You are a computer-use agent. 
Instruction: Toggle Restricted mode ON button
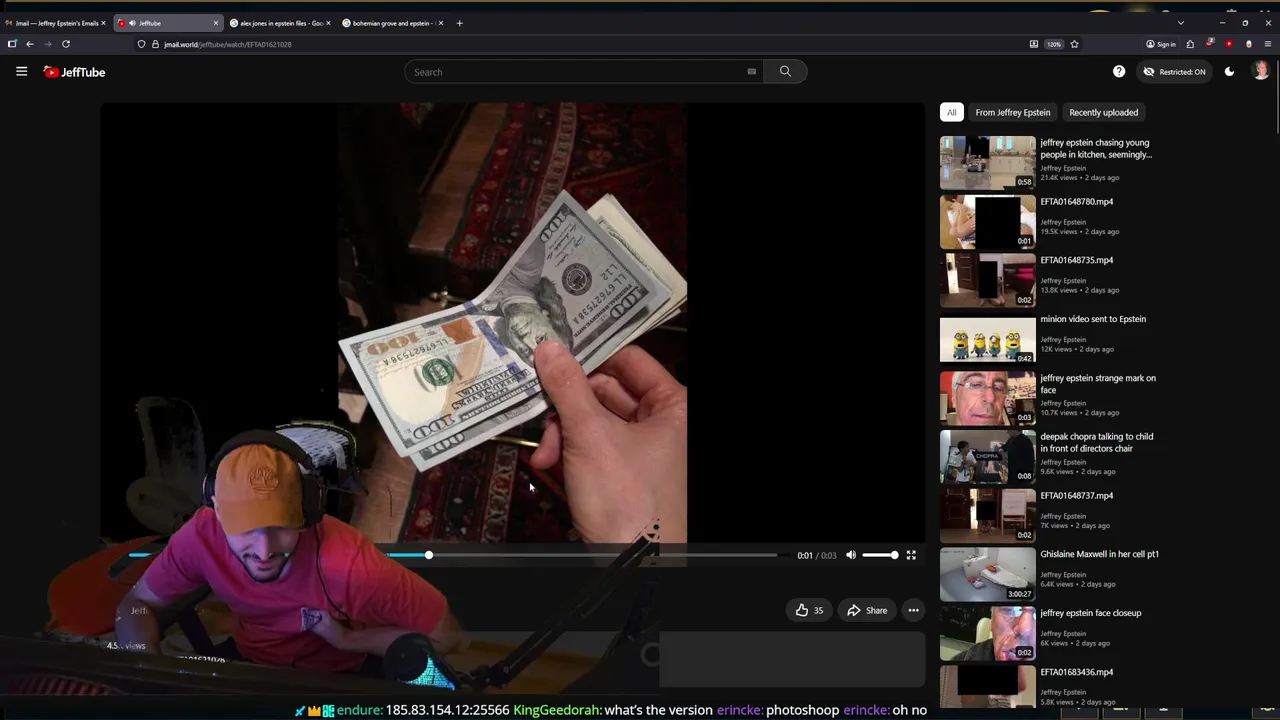[x=1175, y=72]
